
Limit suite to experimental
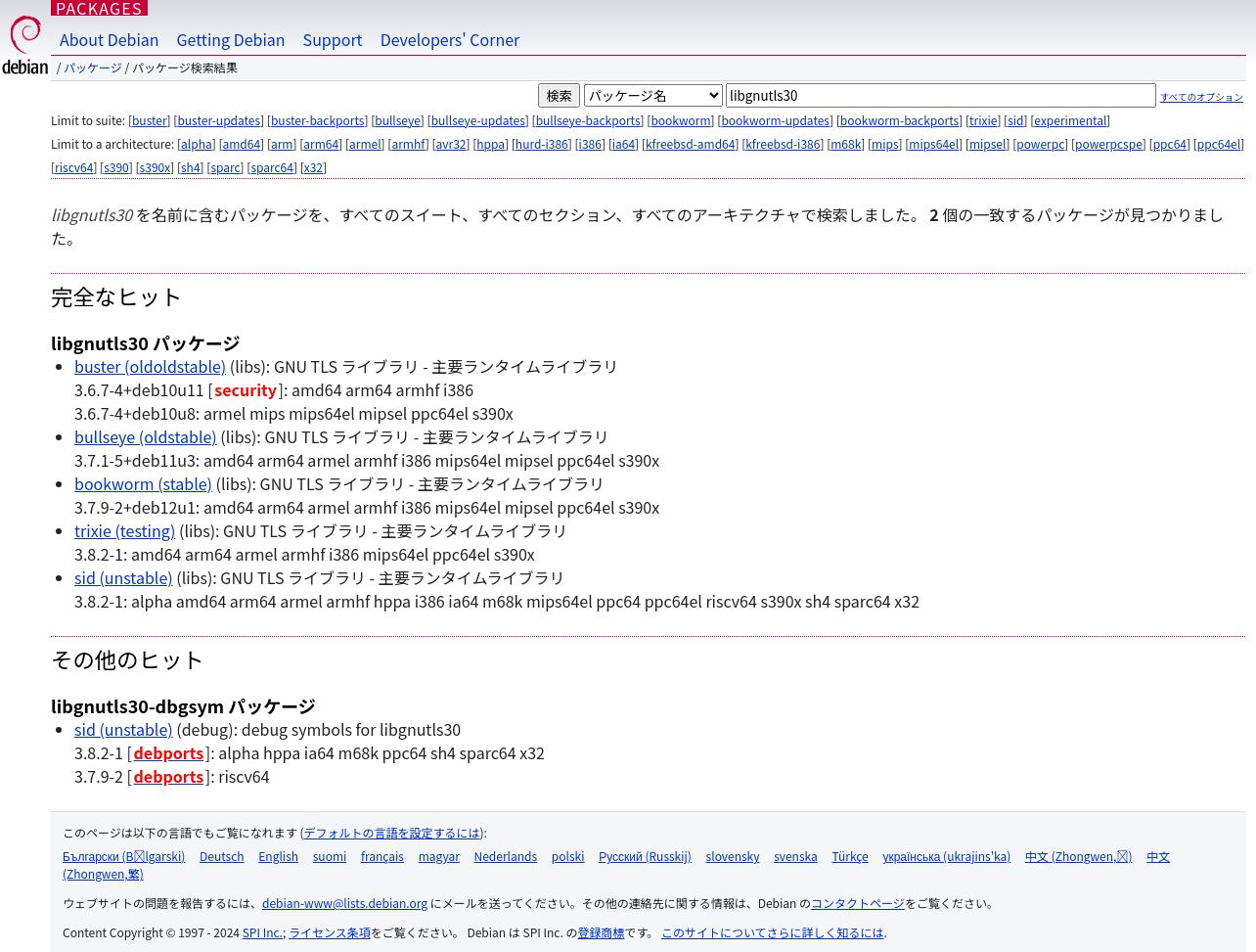(1070, 120)
